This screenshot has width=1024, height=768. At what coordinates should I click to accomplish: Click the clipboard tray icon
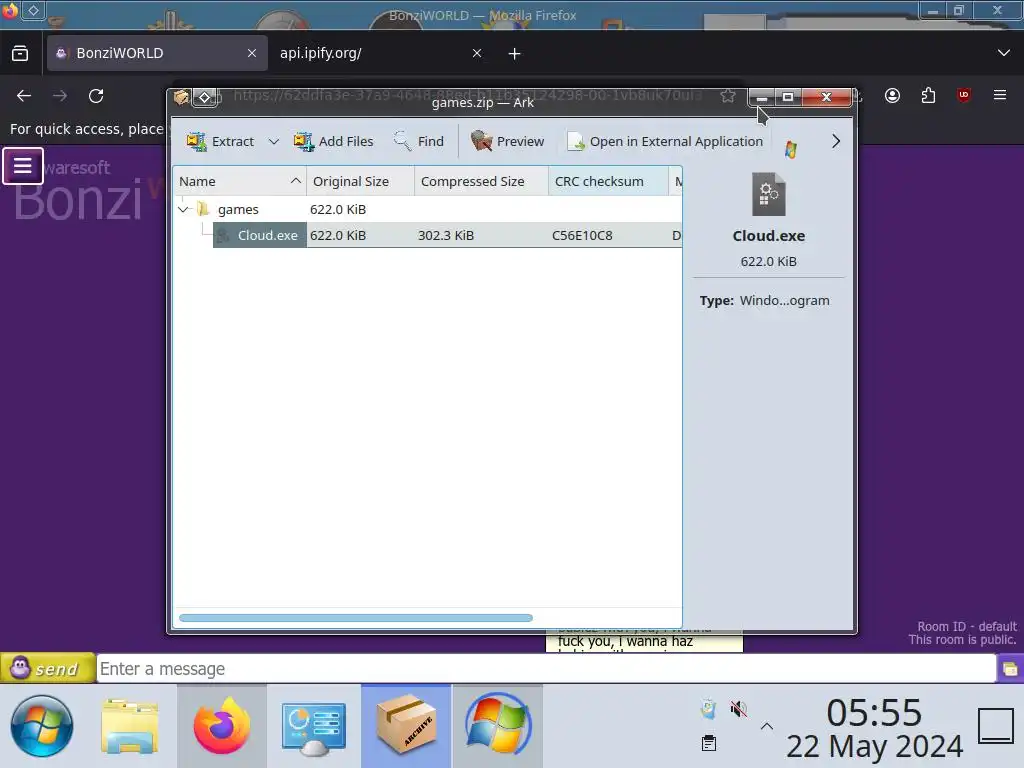point(709,743)
